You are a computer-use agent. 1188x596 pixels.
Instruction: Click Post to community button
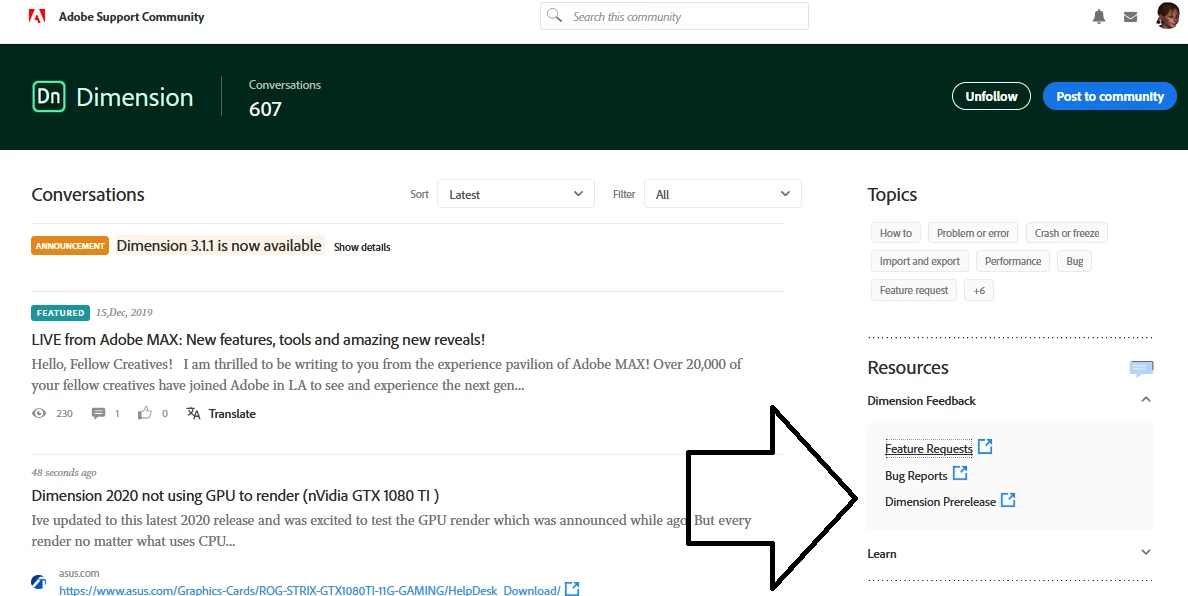(x=1110, y=96)
